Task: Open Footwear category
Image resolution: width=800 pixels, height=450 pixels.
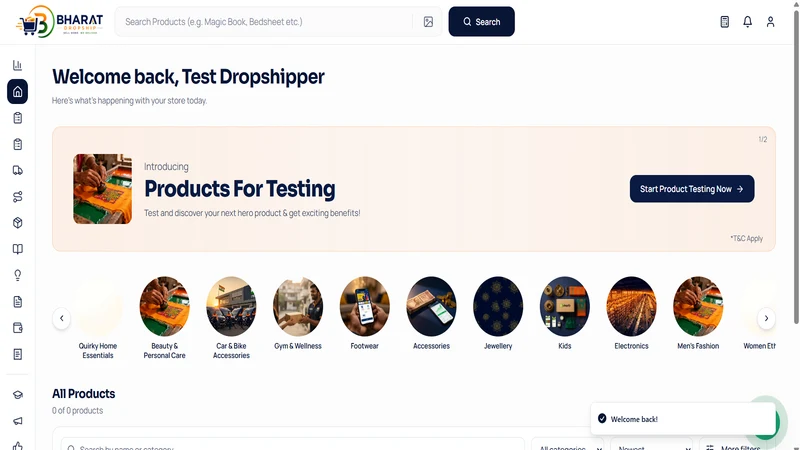Action: 364,314
